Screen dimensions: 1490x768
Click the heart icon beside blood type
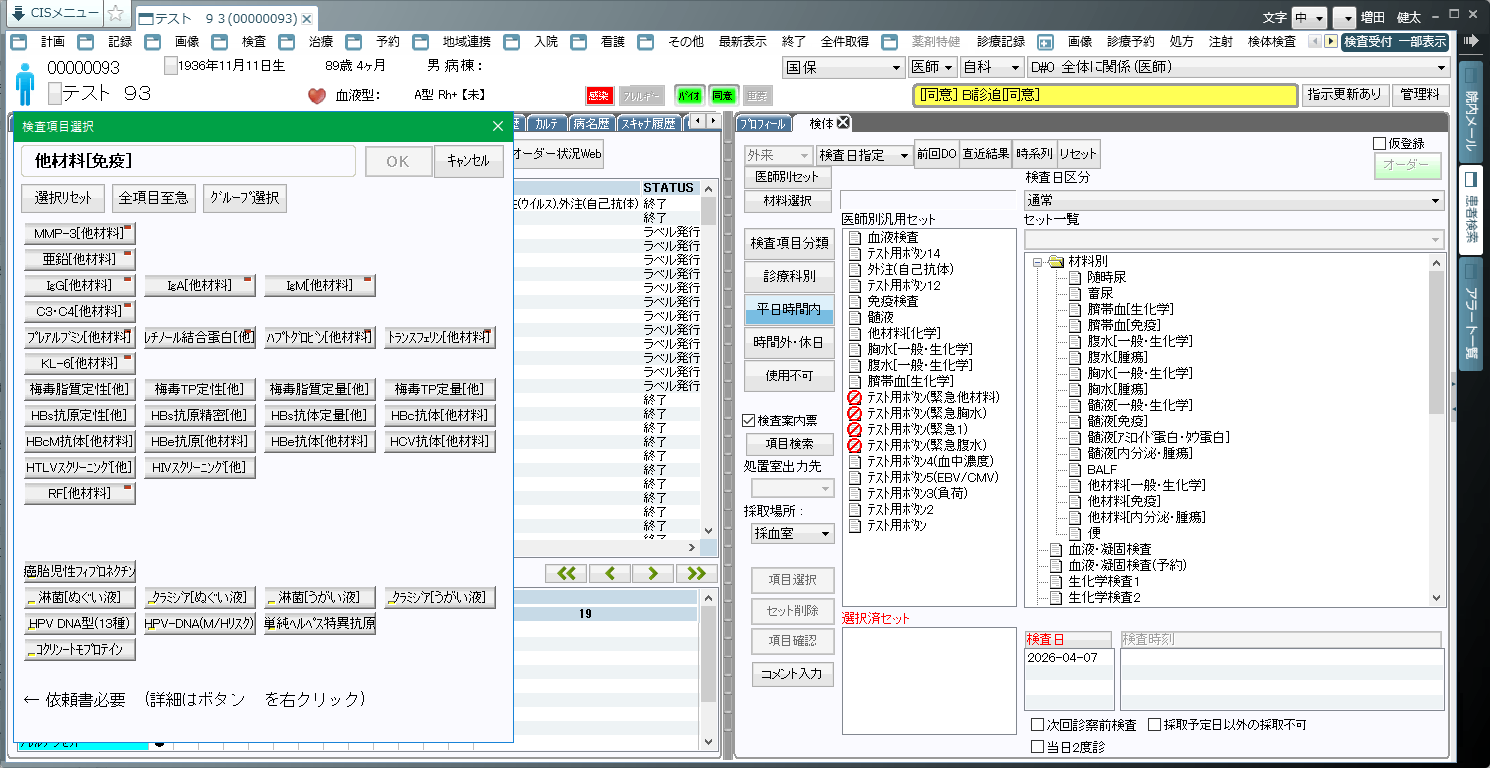click(x=317, y=96)
